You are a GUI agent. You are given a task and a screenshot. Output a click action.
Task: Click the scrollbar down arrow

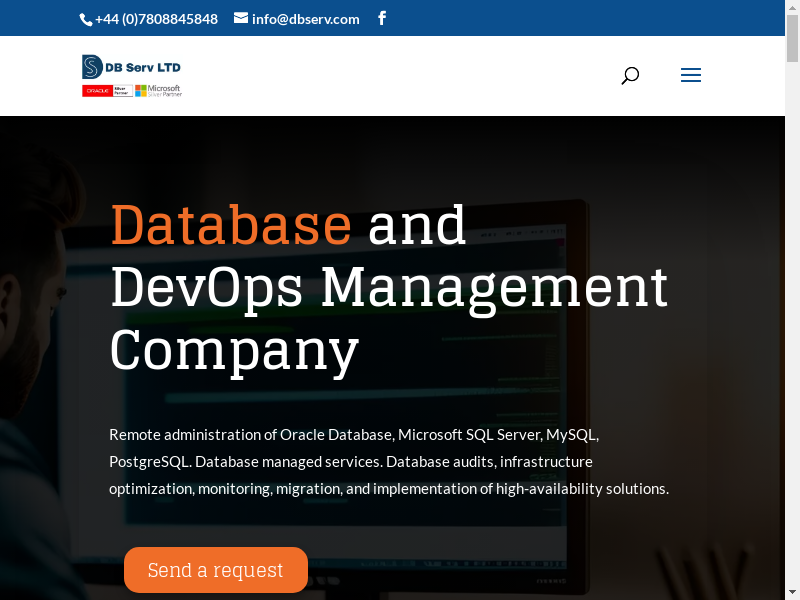(x=792, y=592)
